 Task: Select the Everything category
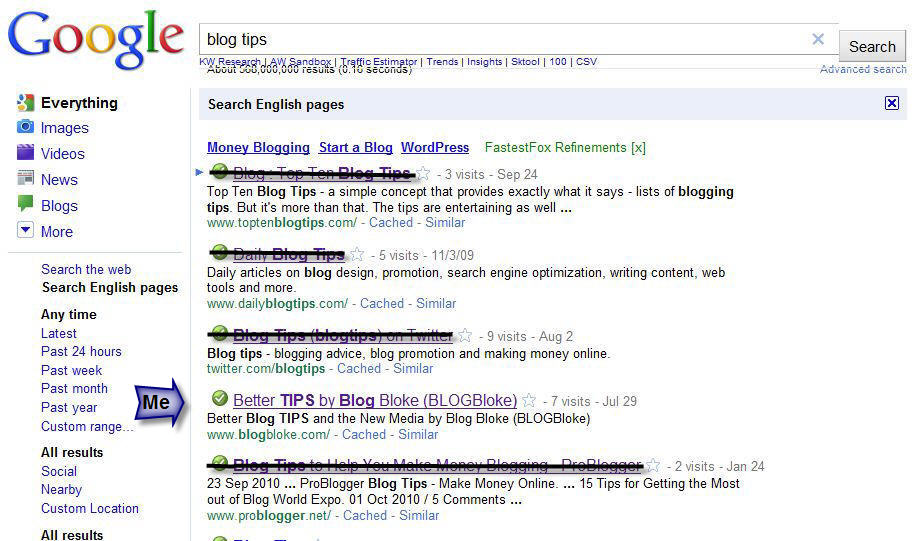[x=79, y=103]
